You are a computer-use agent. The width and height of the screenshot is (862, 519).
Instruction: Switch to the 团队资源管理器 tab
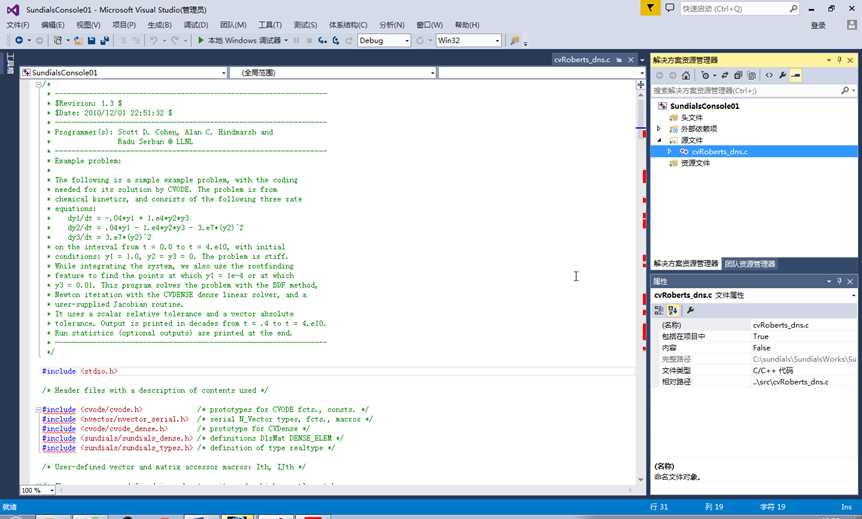(749, 264)
